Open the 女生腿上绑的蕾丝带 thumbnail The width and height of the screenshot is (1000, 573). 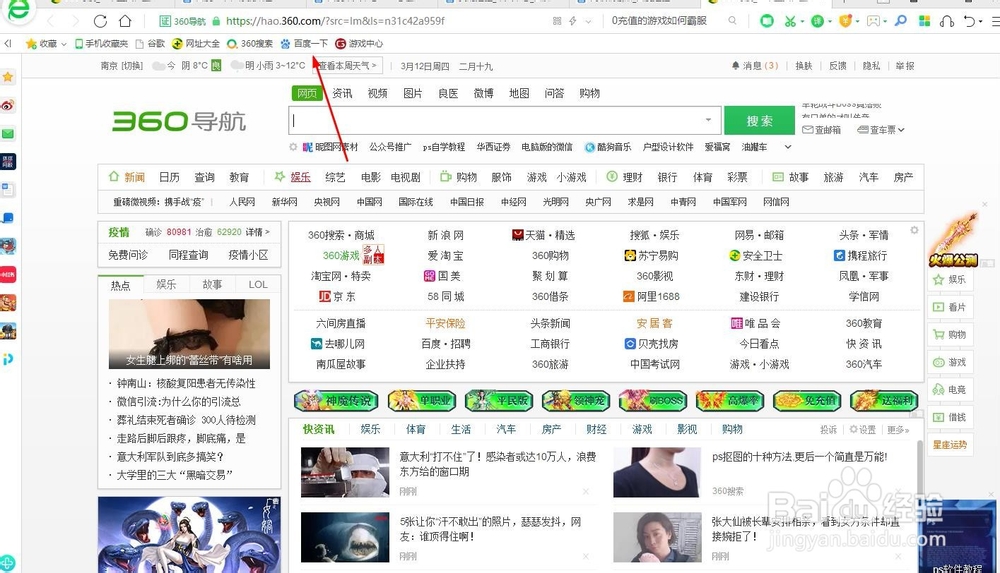pyautogui.click(x=189, y=334)
